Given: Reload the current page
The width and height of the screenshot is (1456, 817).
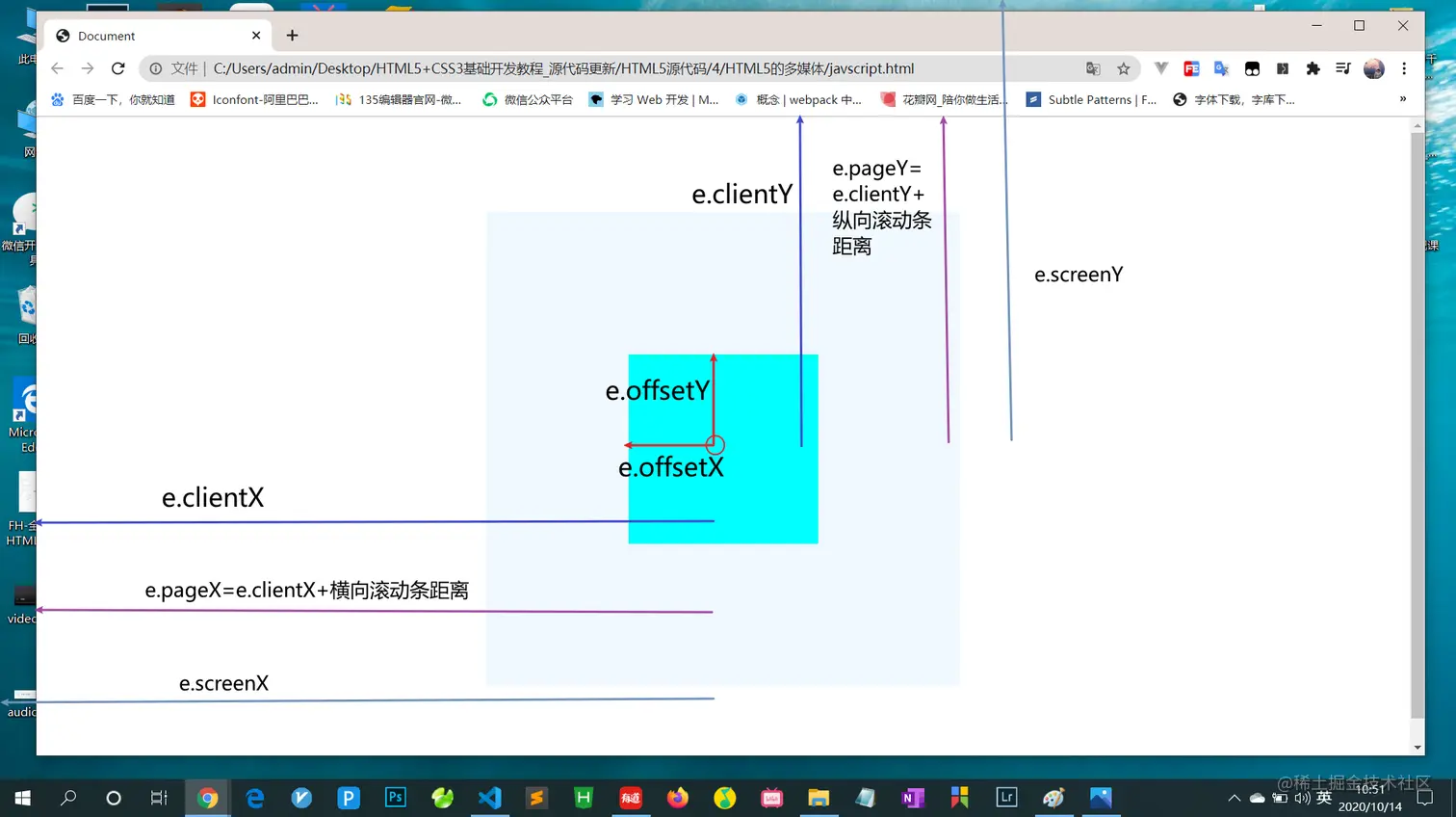Looking at the screenshot, I should (117, 68).
